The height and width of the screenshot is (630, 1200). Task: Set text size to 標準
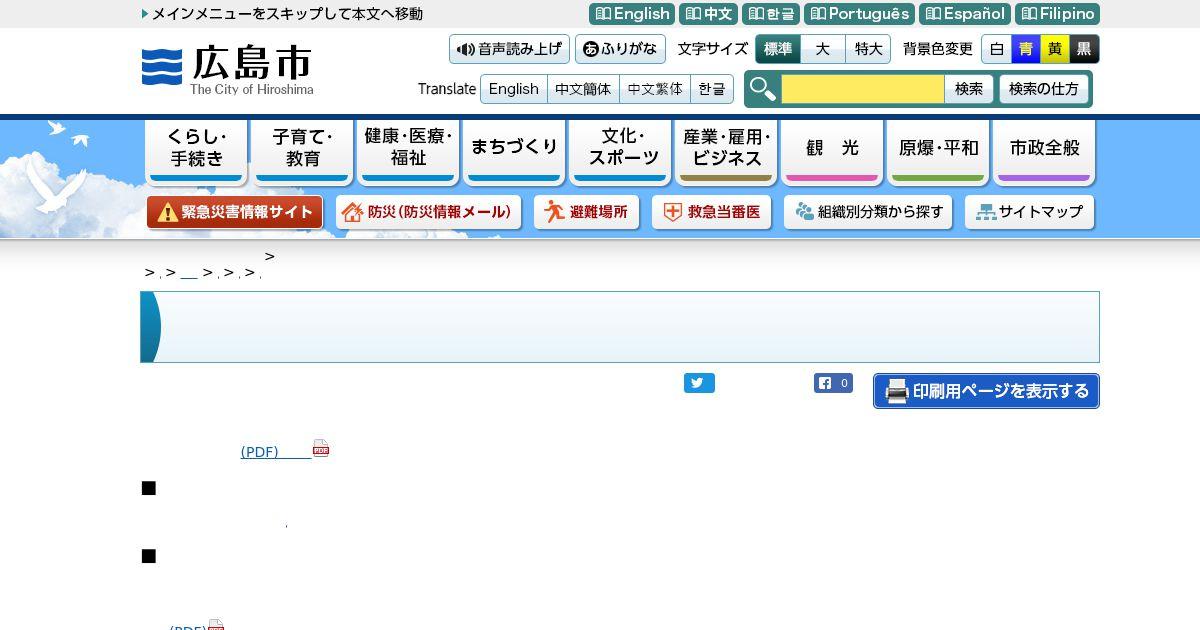point(778,49)
